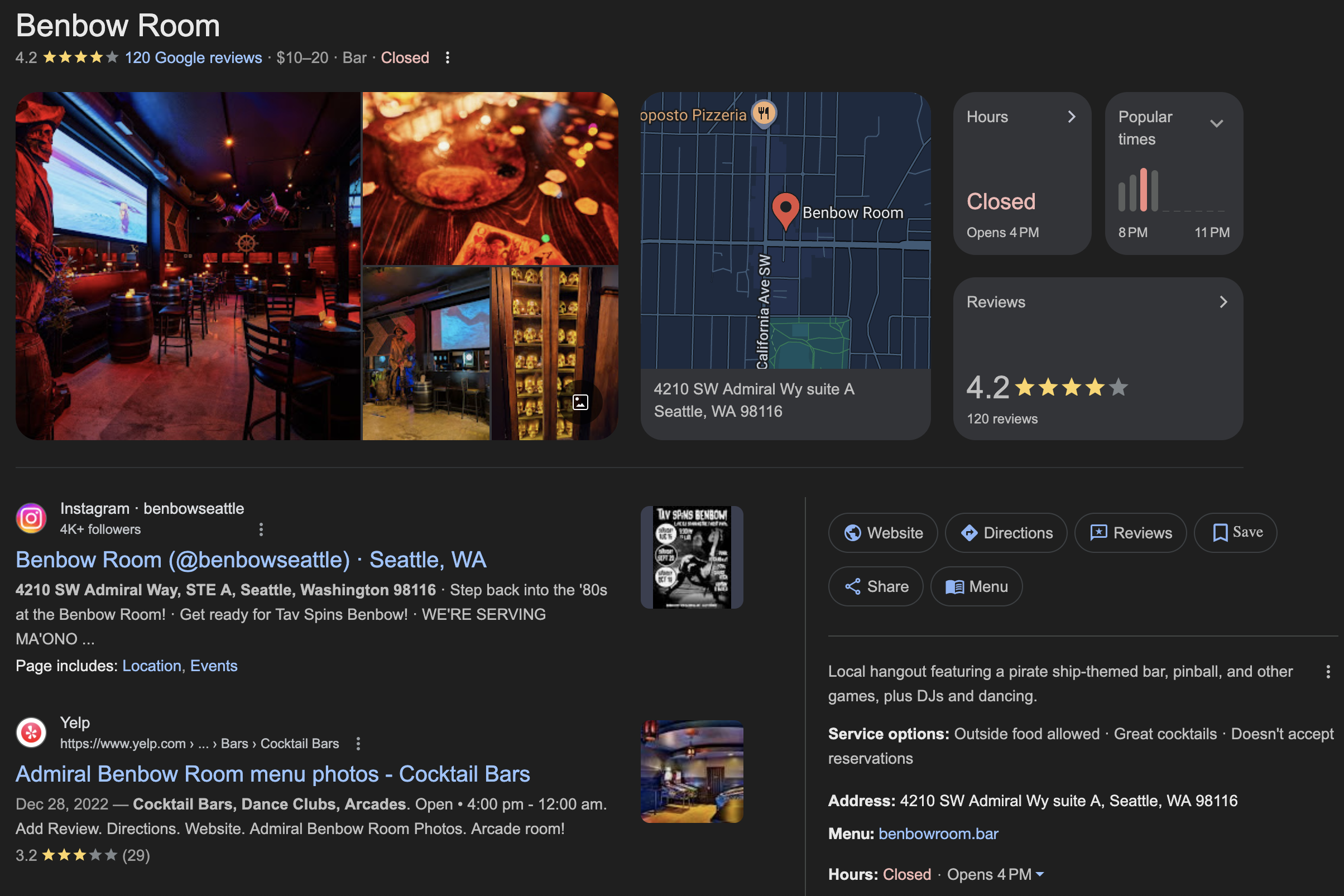The image size is (1344, 896).
Task: Click the three-dot menu beside Closed status
Action: coord(447,57)
